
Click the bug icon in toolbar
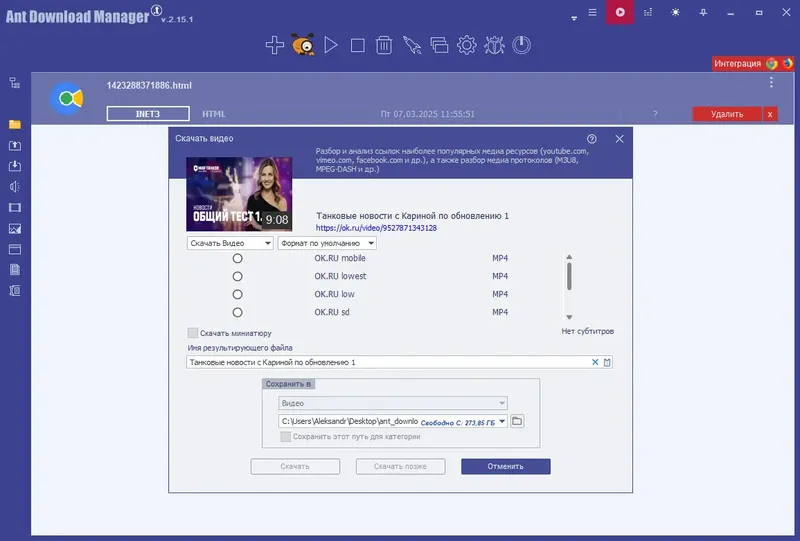494,45
